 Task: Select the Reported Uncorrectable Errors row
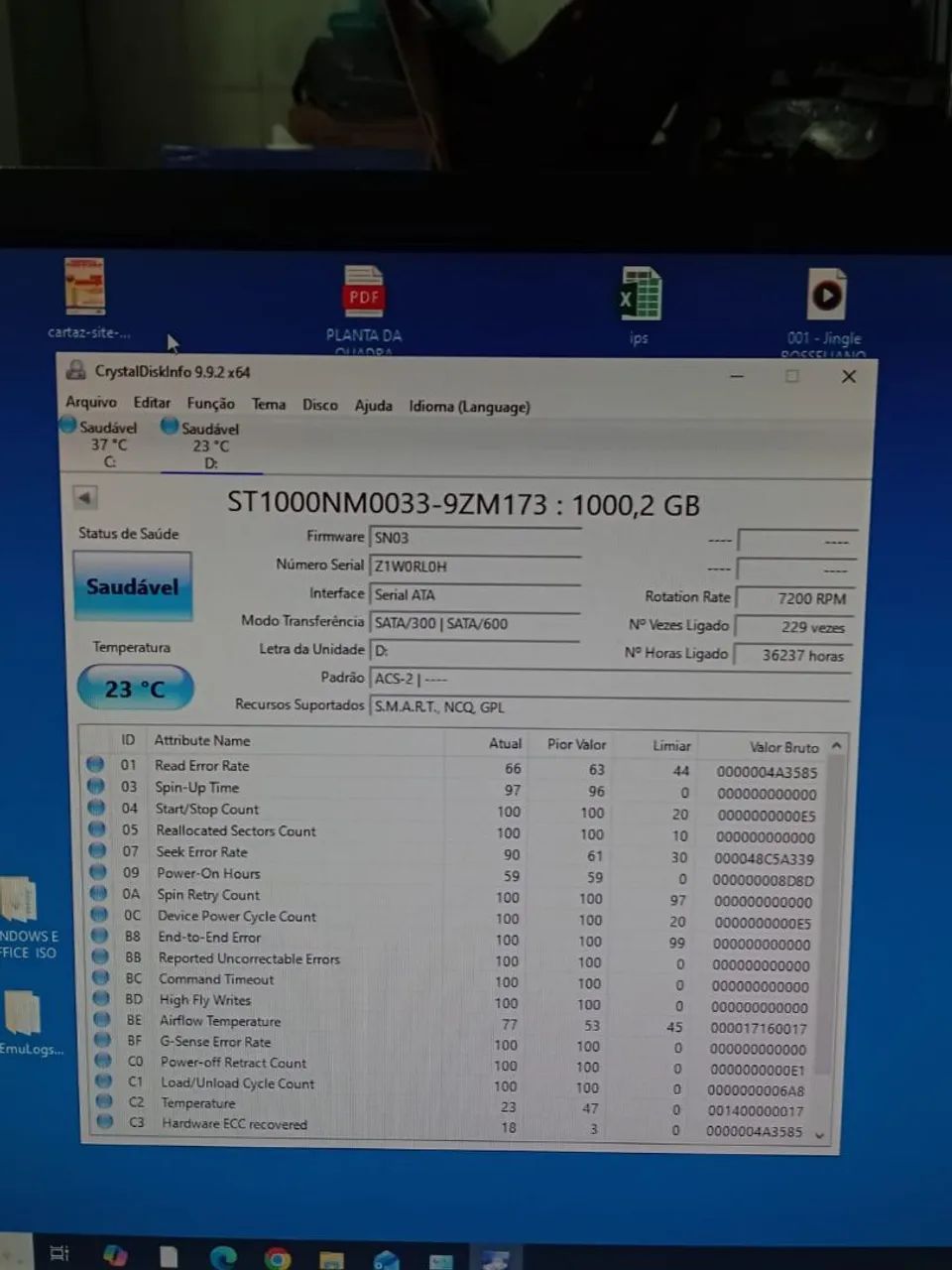(456, 960)
